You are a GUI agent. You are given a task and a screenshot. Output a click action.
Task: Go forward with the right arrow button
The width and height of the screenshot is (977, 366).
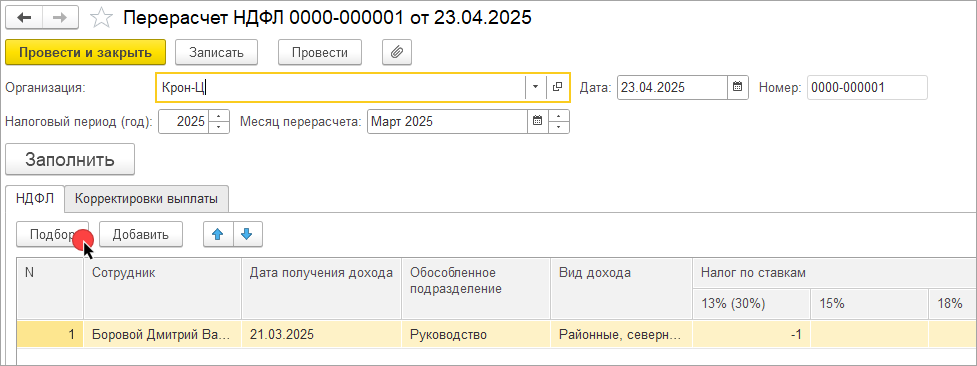click(x=60, y=17)
